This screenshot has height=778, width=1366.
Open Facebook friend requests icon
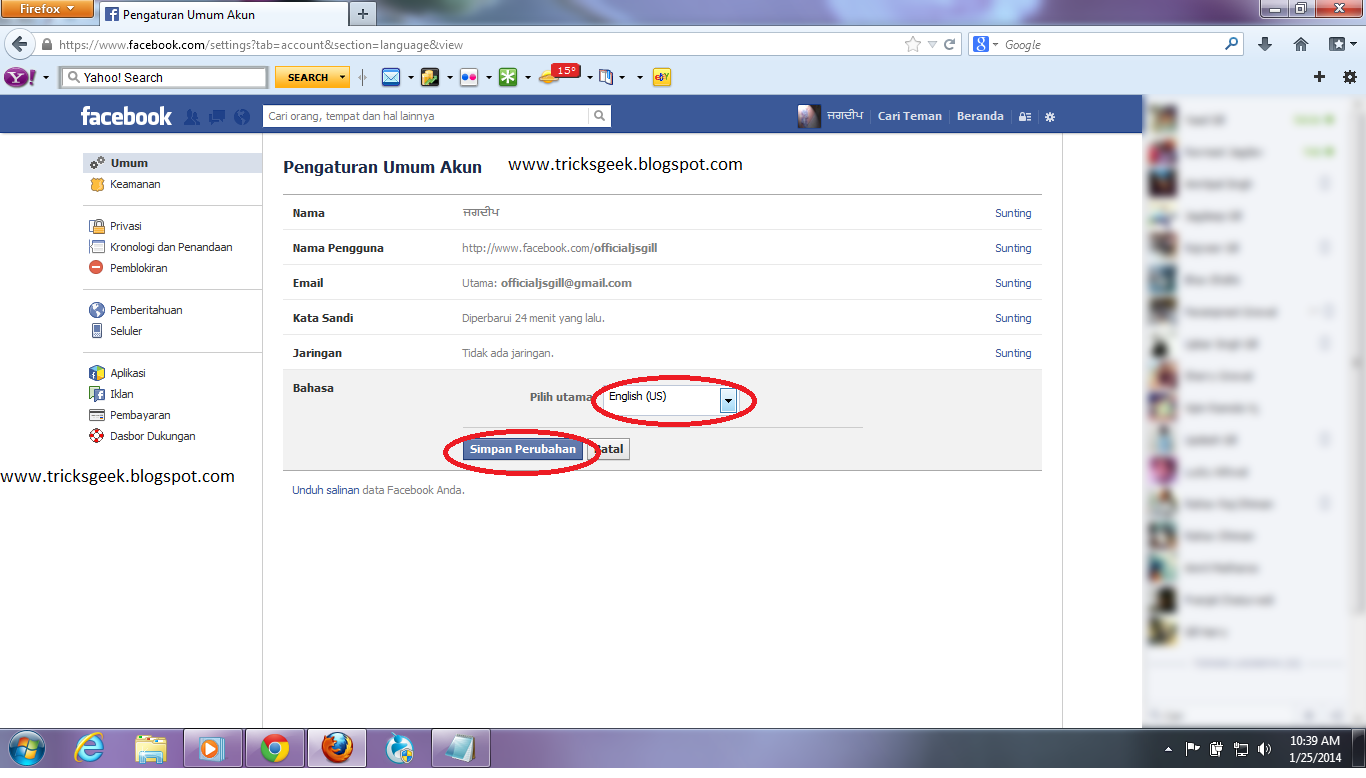point(192,117)
